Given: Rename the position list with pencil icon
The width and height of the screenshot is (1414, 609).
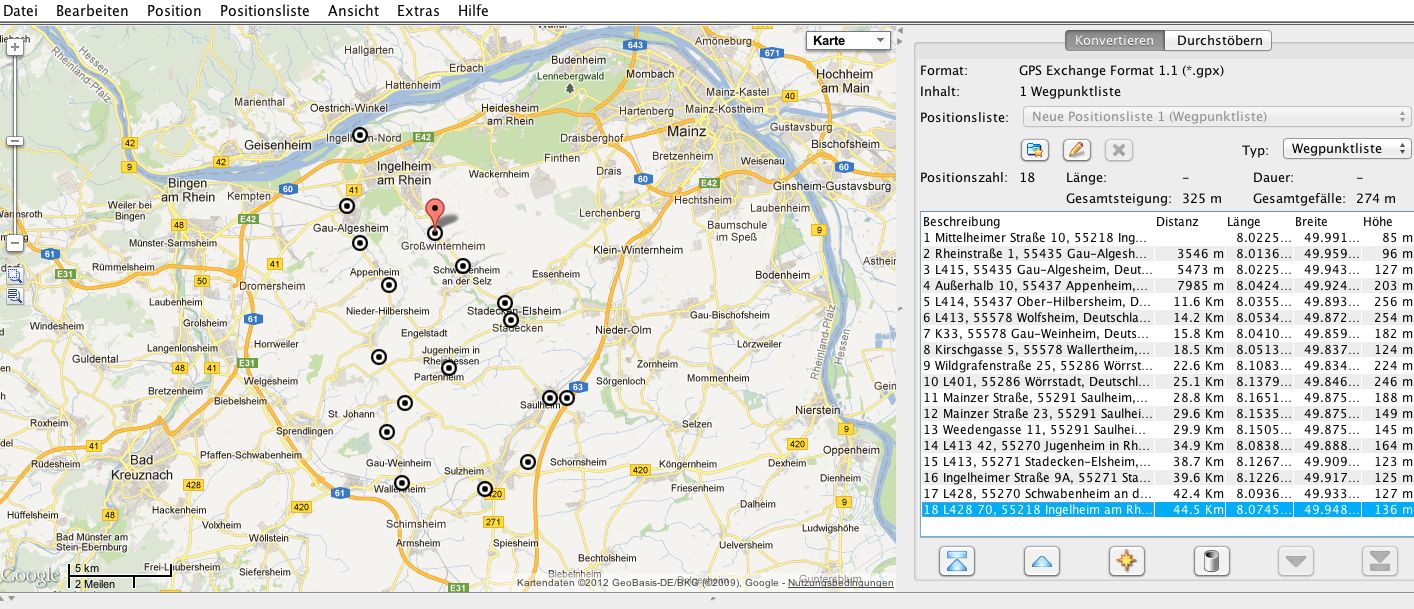Looking at the screenshot, I should click(x=1076, y=150).
